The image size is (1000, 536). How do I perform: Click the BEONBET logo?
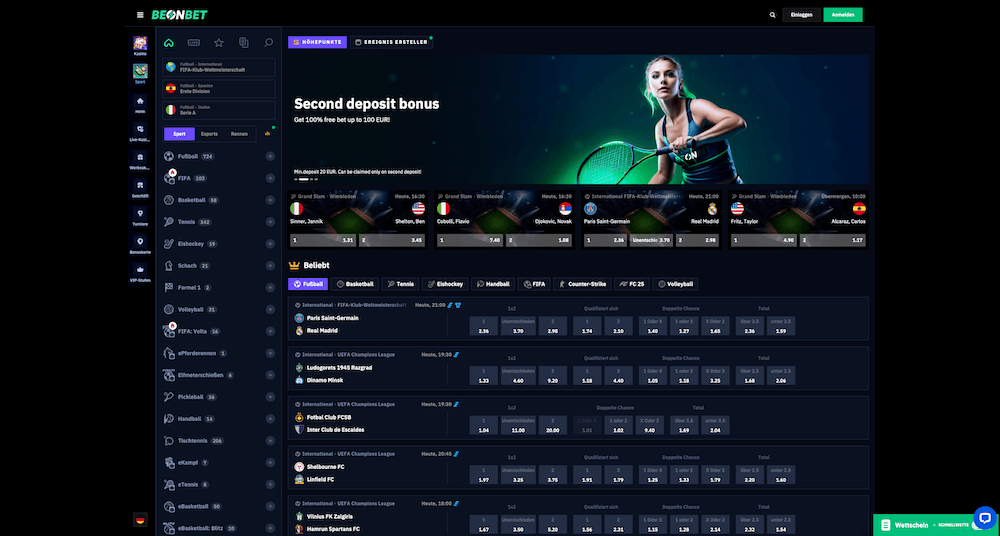(179, 15)
